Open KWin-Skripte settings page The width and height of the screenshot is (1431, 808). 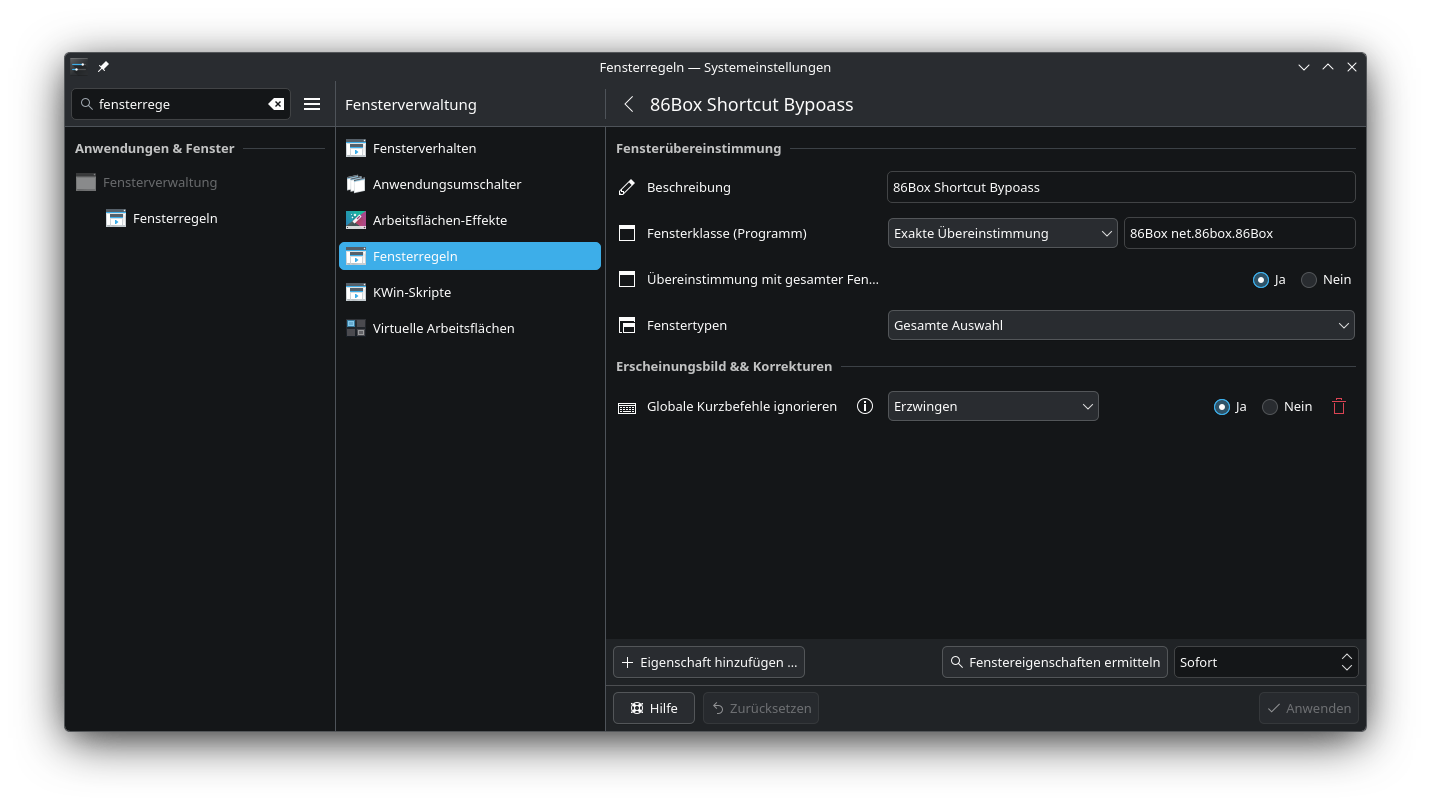pos(470,292)
